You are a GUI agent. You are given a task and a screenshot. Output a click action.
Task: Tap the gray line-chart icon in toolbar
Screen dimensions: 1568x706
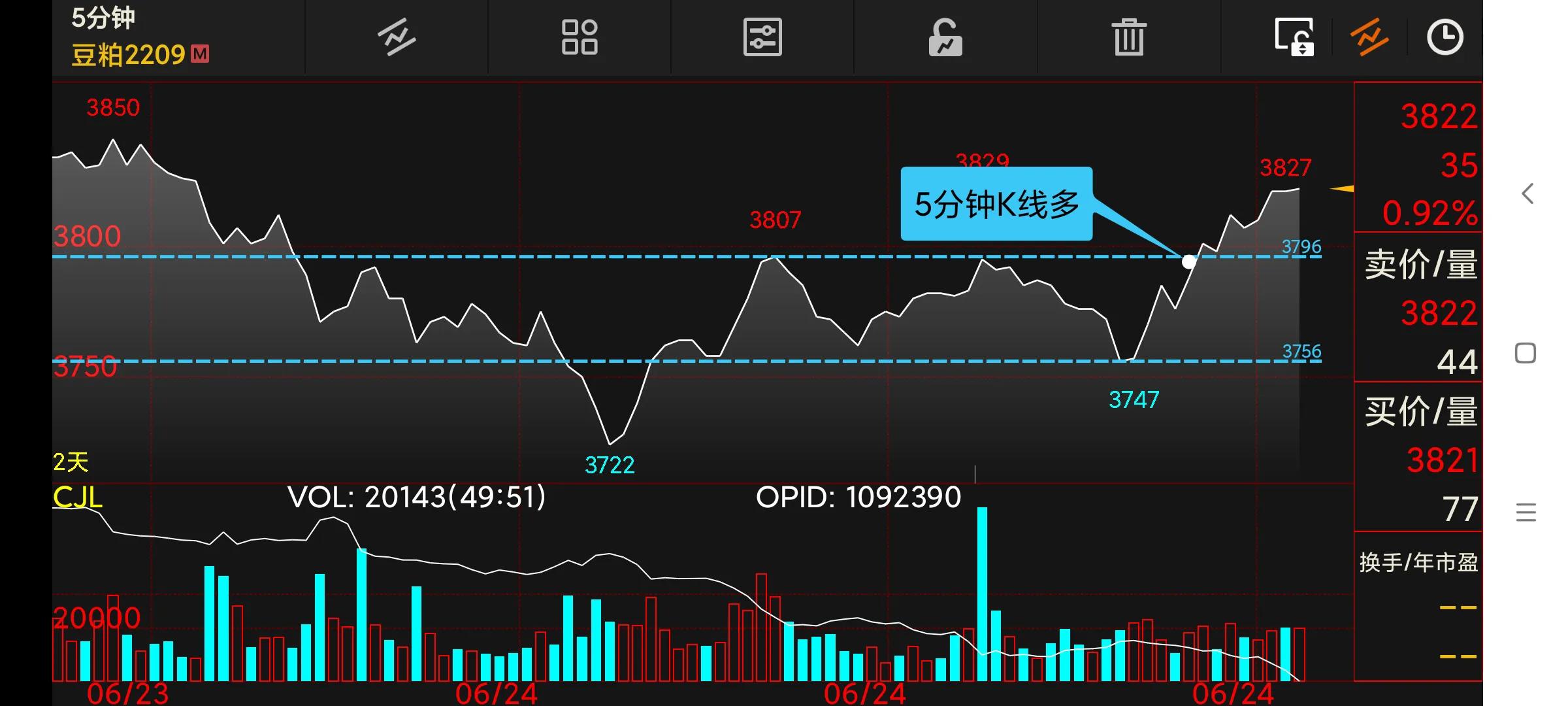[397, 37]
